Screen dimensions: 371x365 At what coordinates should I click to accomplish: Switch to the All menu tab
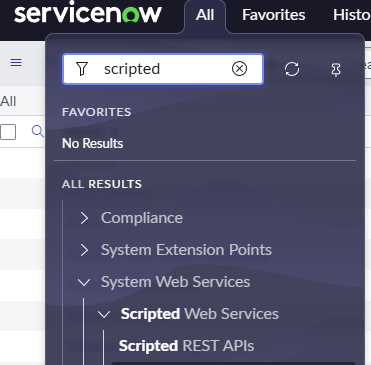(x=205, y=15)
